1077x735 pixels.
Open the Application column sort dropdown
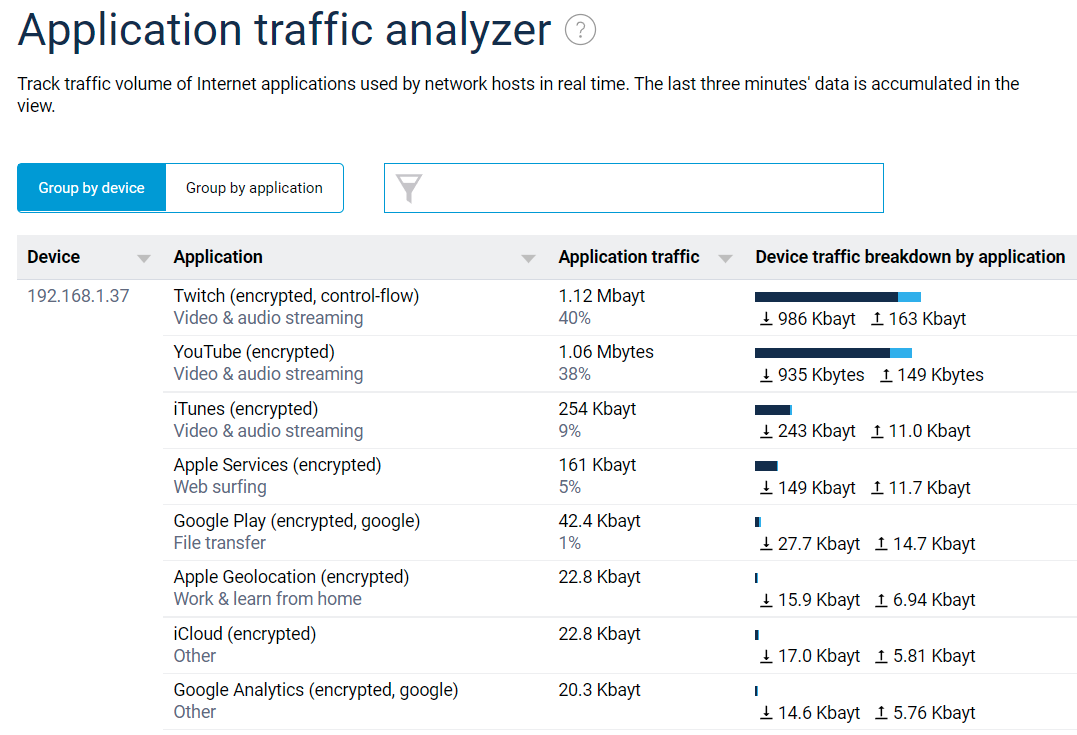[x=528, y=257]
